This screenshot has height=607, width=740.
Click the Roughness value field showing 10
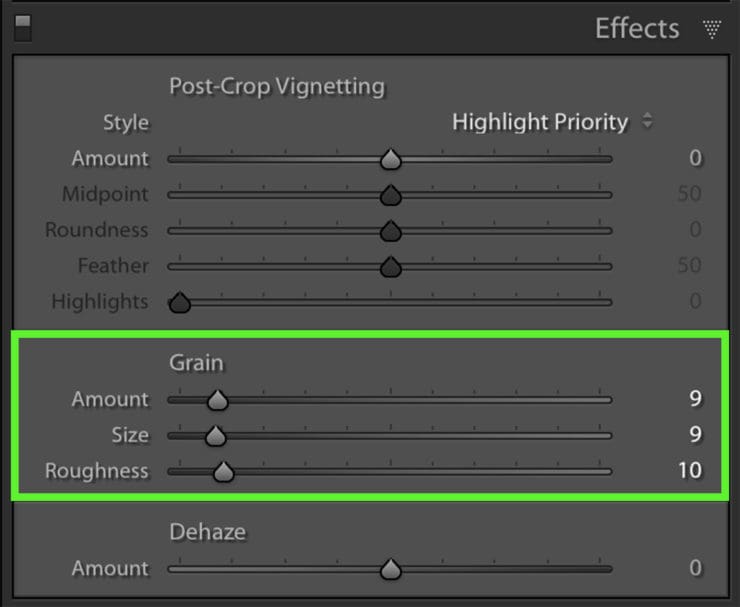coord(690,471)
